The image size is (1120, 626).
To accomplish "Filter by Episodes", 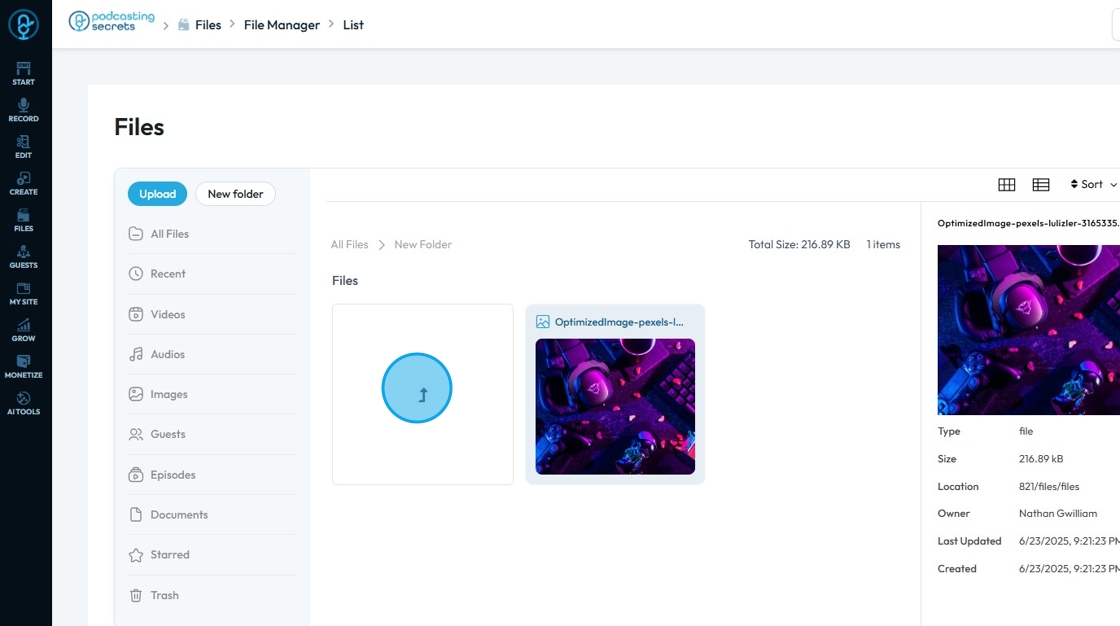I will point(212,475).
